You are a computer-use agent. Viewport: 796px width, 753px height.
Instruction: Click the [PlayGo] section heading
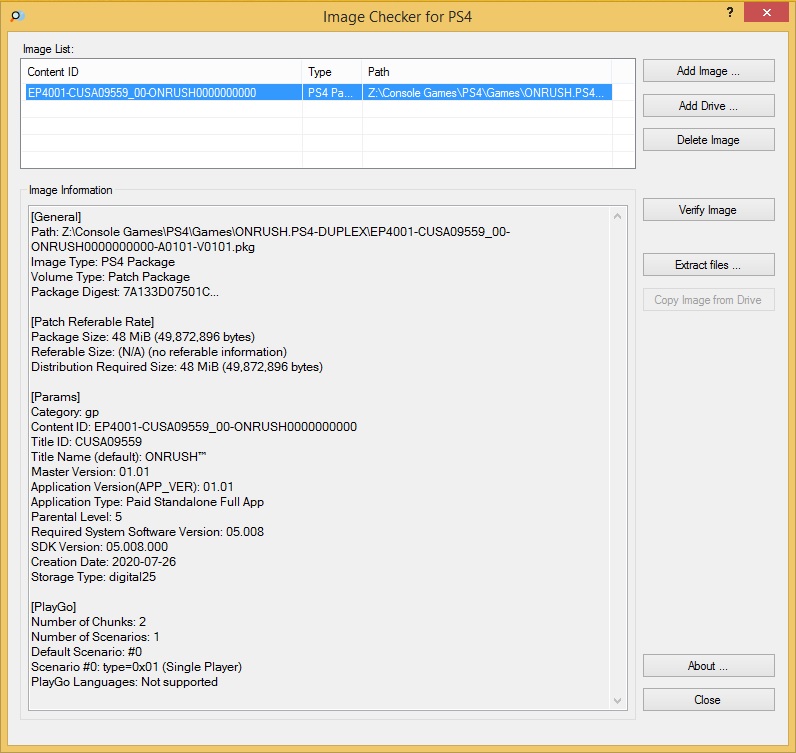(53, 607)
